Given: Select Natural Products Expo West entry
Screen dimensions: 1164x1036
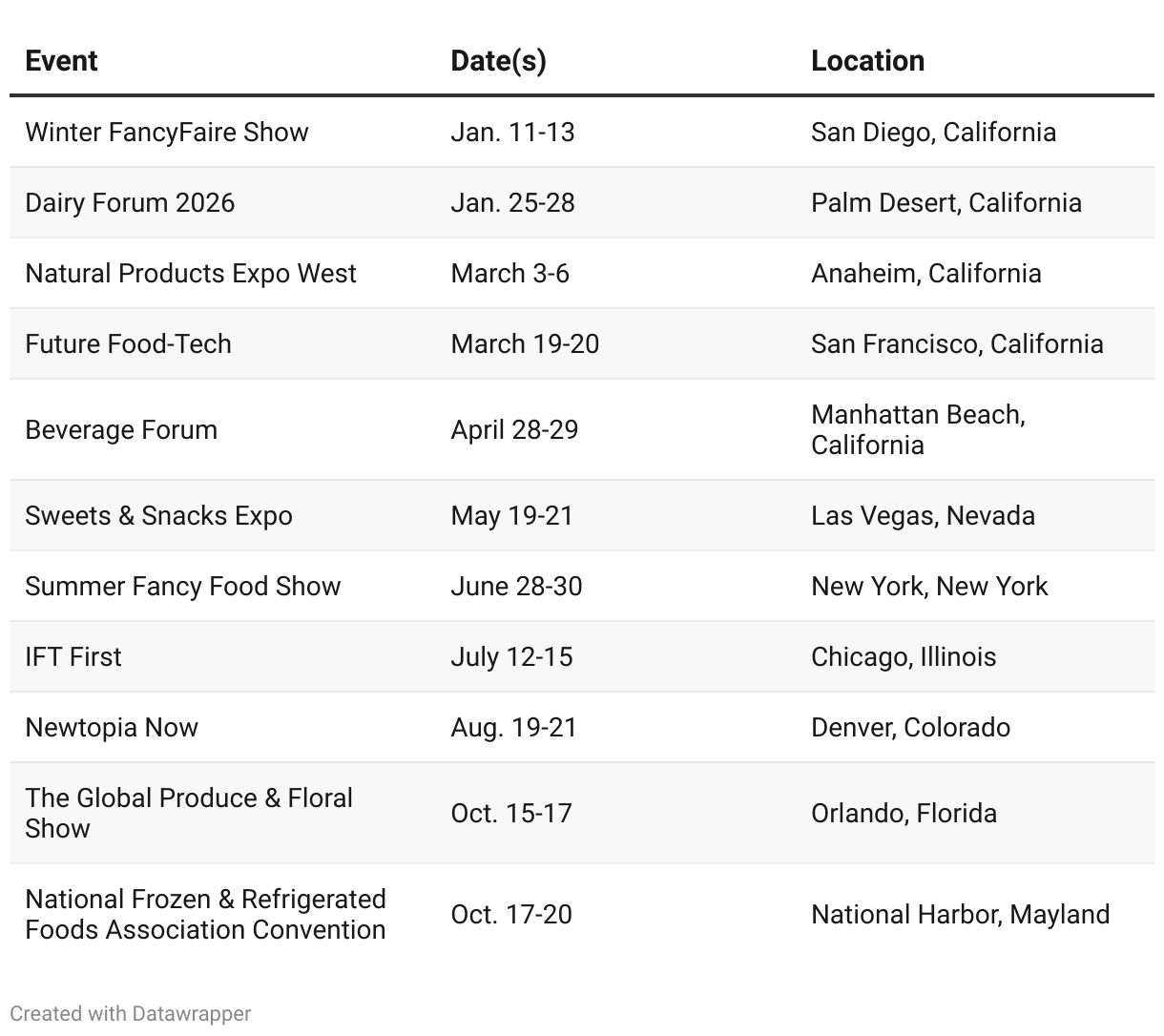Looking at the screenshot, I should (191, 273).
